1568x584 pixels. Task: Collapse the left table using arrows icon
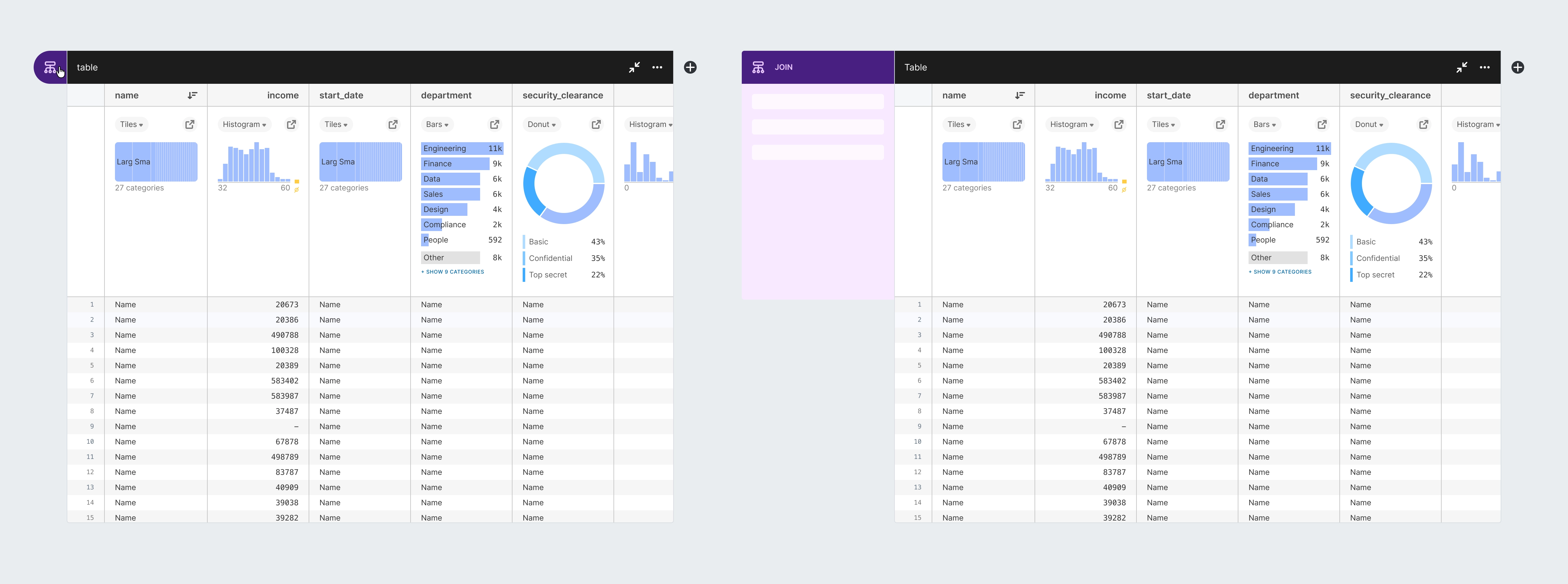pyautogui.click(x=634, y=68)
